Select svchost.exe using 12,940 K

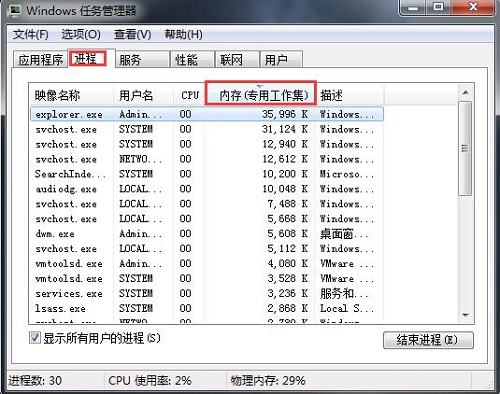tap(207, 144)
